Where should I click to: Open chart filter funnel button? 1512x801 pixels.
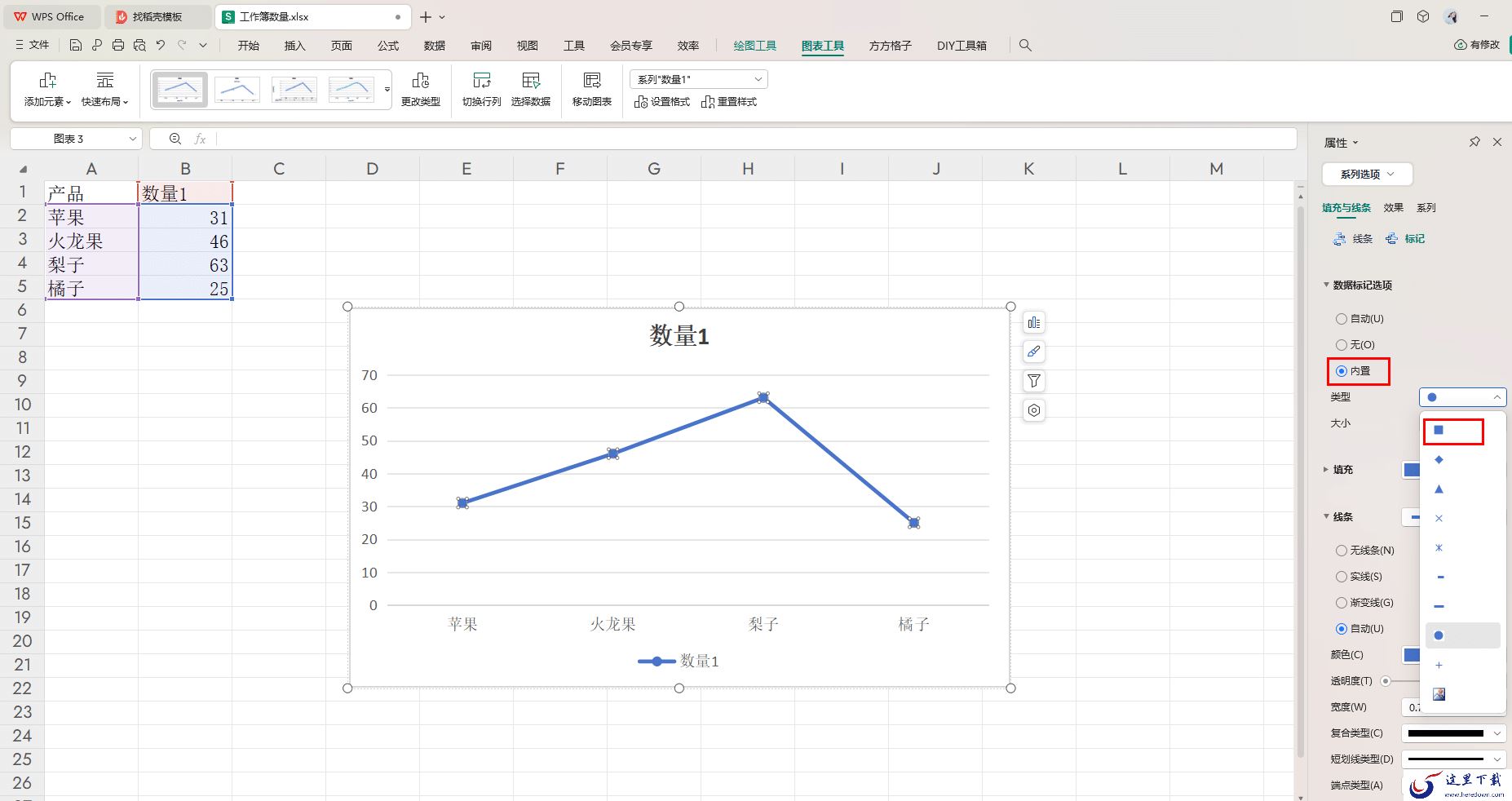point(1034,381)
